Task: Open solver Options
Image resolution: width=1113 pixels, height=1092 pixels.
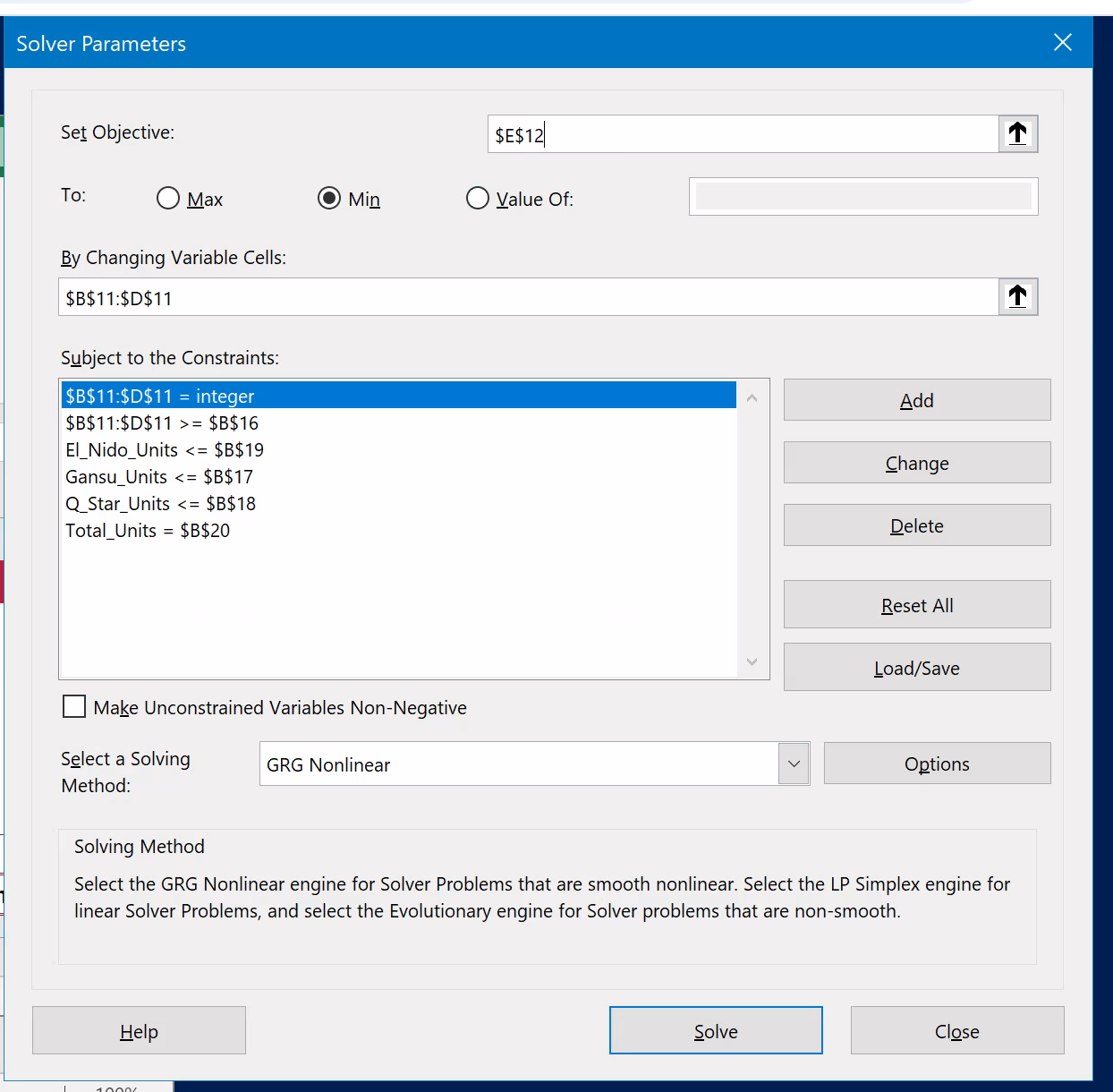Action: (937, 764)
